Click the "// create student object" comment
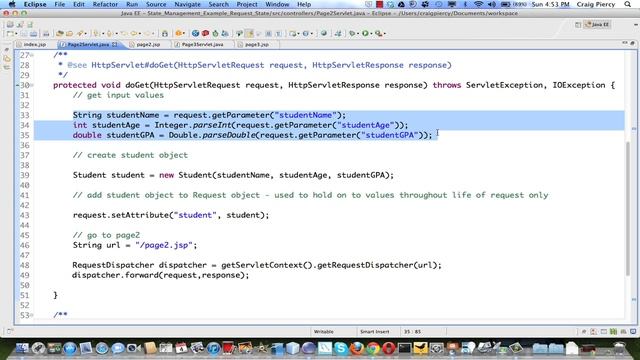The height and width of the screenshot is (360, 640). (x=130, y=155)
